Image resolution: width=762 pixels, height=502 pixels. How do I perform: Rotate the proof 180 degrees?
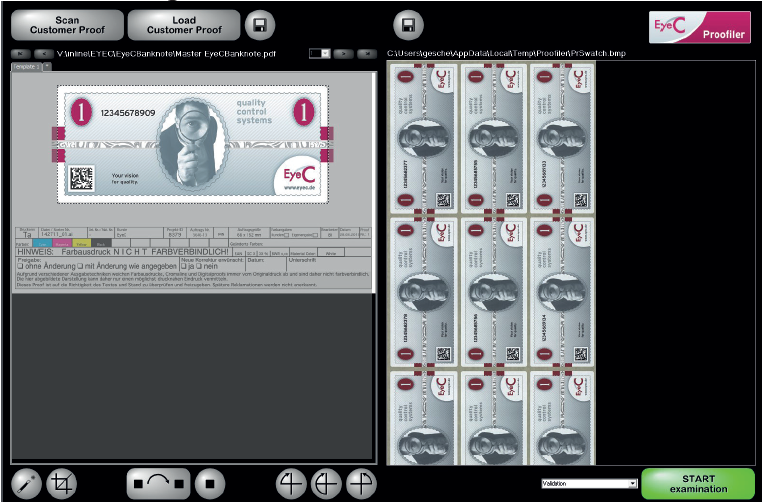coord(326,484)
